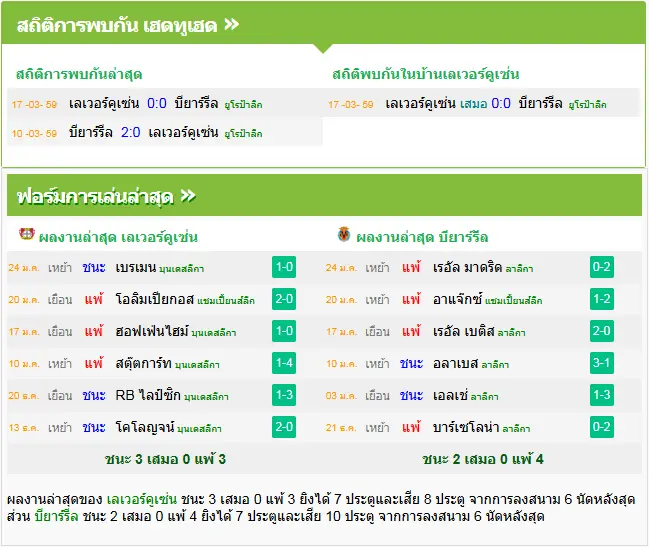Click Leverkusen summary ชนะ 3 เสมอ 0 แพ้ 3
The image size is (649, 547).
(x=165, y=459)
